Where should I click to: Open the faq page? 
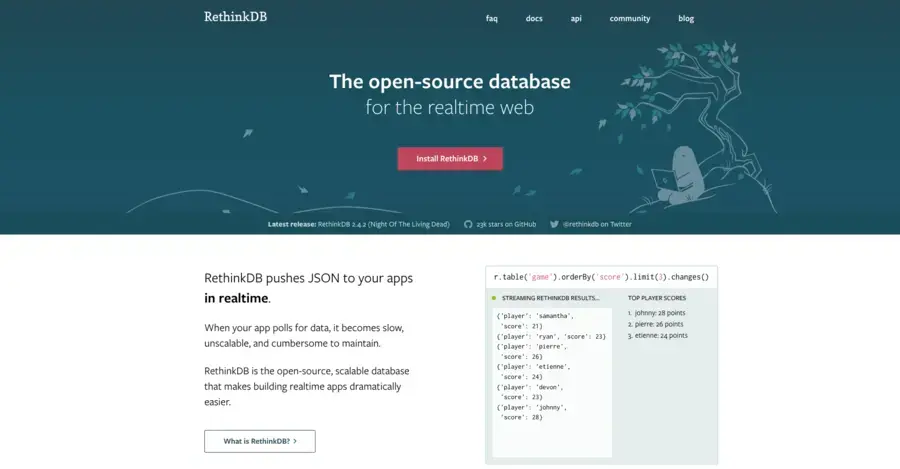tap(491, 18)
